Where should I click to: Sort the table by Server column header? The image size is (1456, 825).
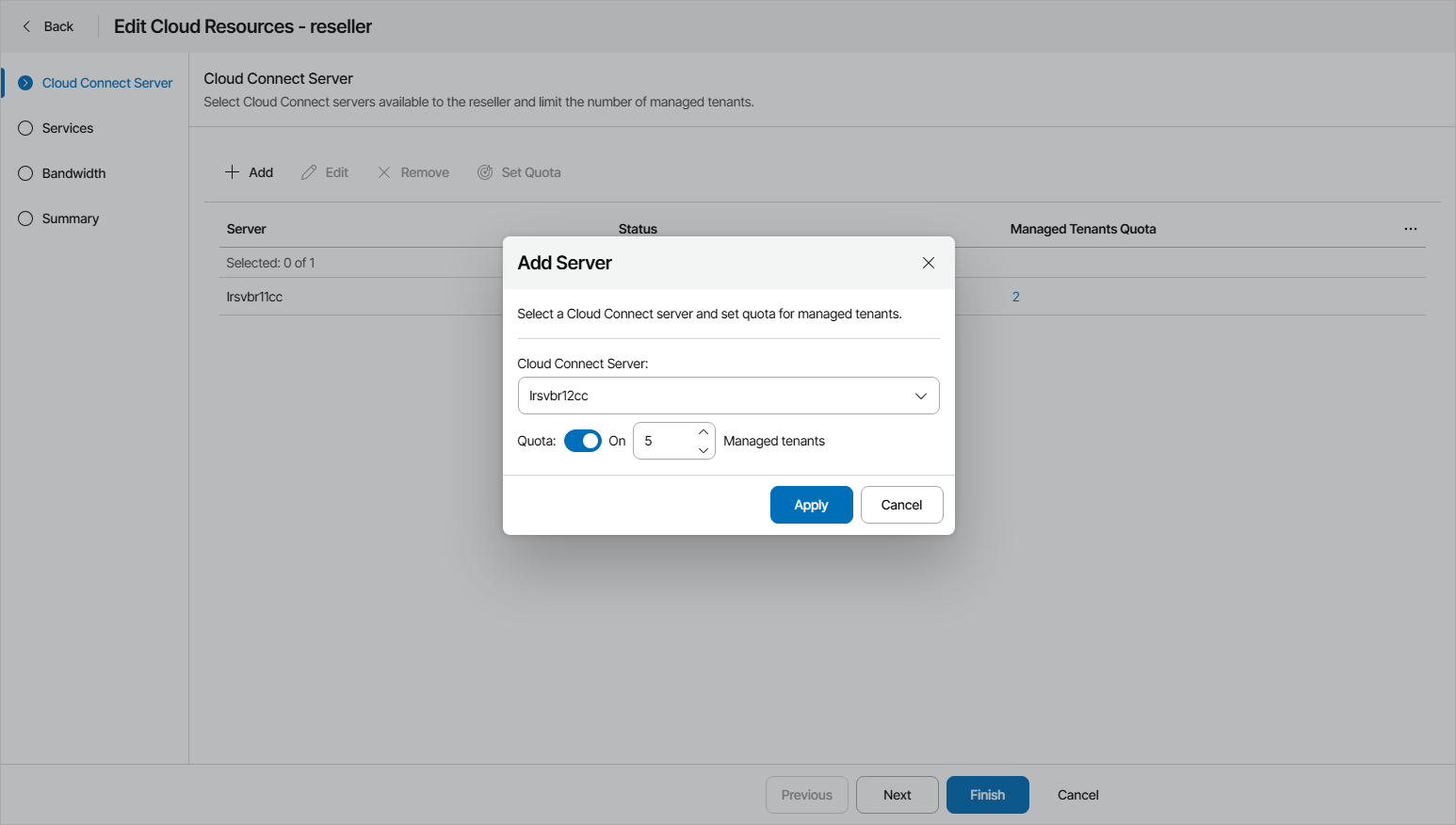pyautogui.click(x=247, y=229)
